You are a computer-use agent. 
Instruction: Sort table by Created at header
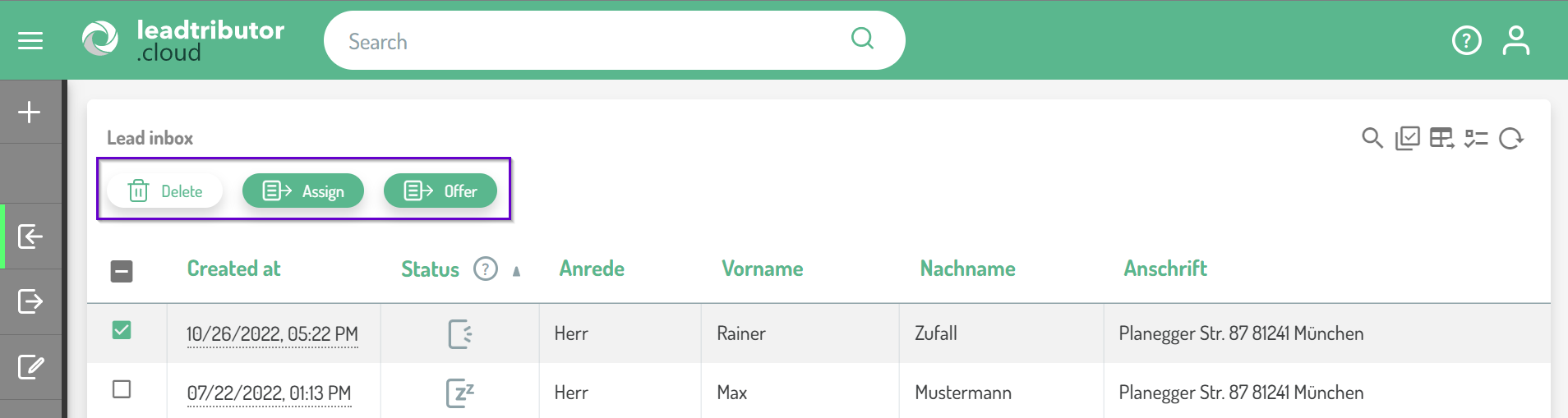[233, 269]
